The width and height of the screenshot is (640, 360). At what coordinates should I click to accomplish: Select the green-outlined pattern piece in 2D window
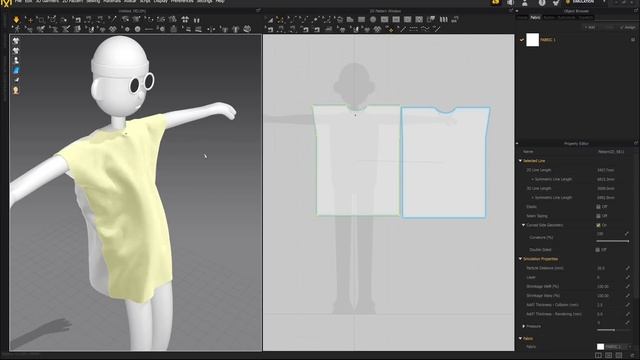pos(356,160)
